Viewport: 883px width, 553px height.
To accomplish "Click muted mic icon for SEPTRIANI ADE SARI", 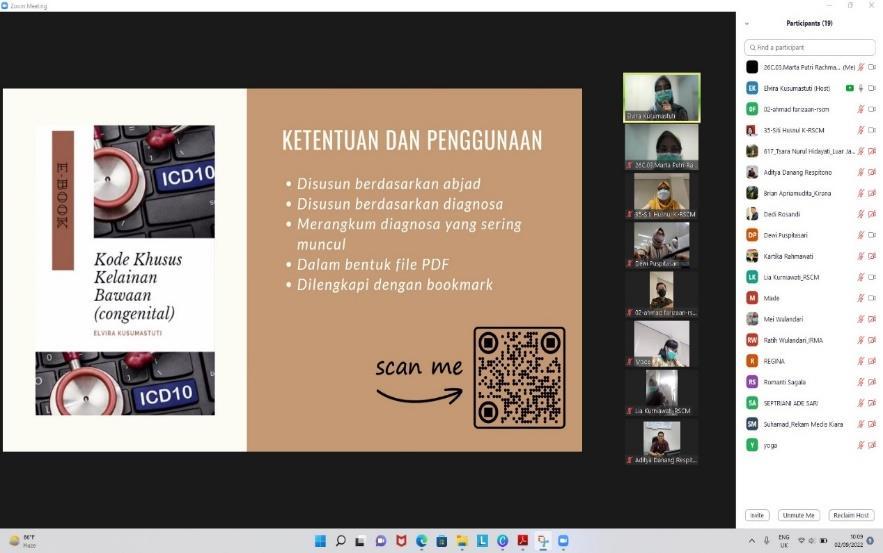I will pos(860,403).
